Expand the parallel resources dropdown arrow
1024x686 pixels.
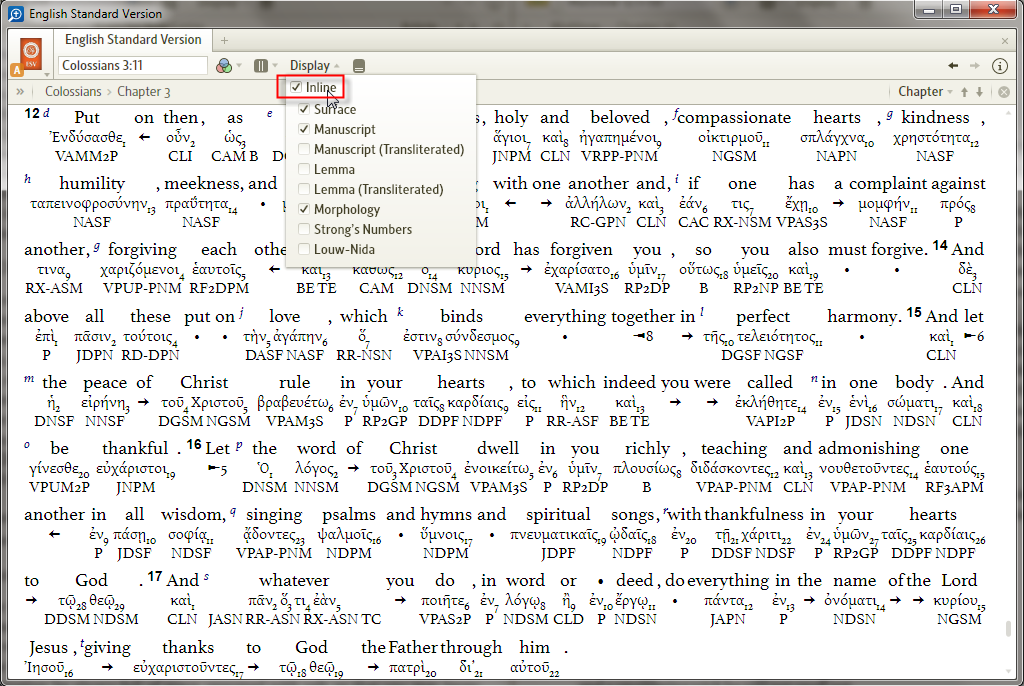[x=275, y=66]
